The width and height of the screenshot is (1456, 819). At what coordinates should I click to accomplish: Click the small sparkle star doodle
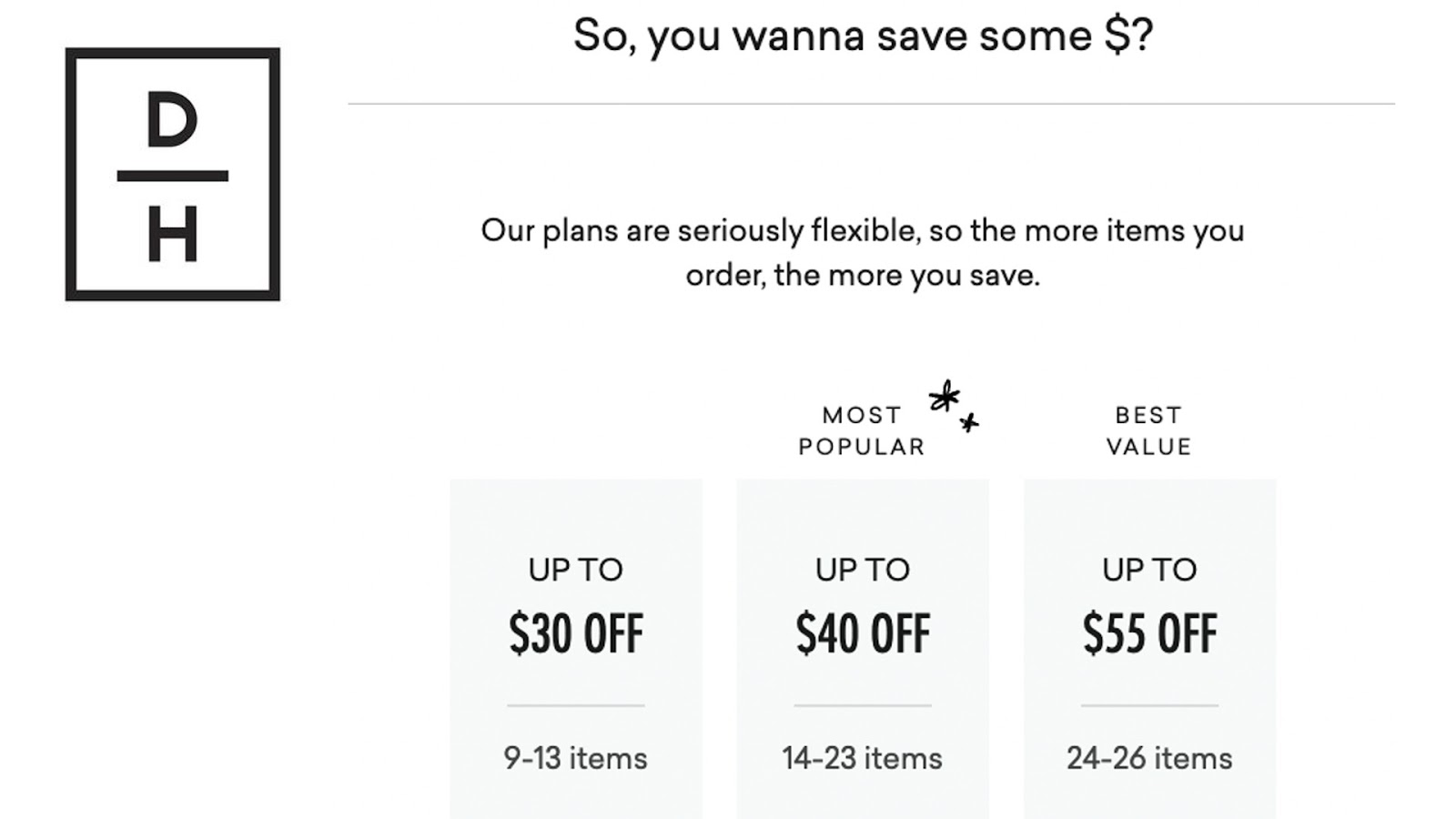[969, 421]
